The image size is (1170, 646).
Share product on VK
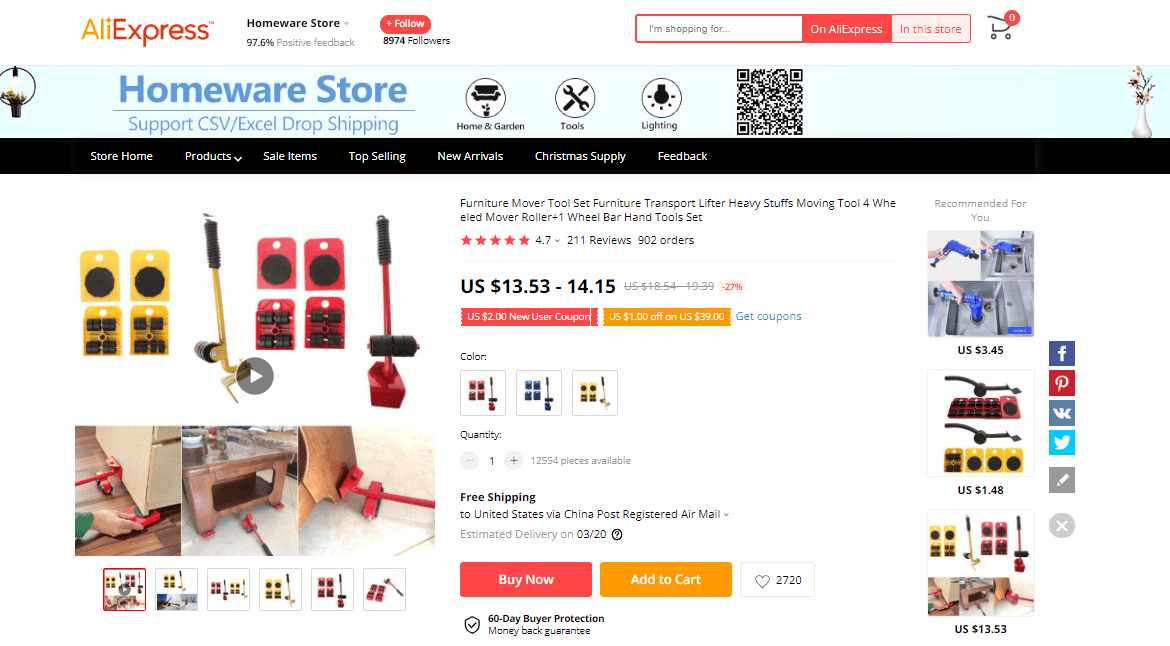(1062, 413)
